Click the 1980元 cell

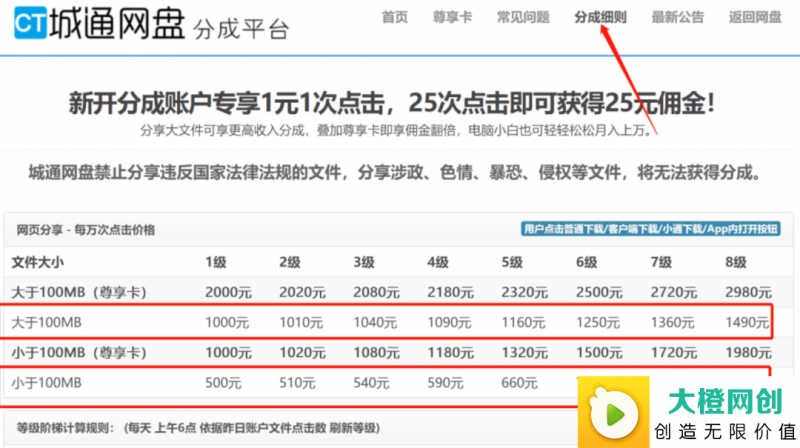[x=748, y=353]
